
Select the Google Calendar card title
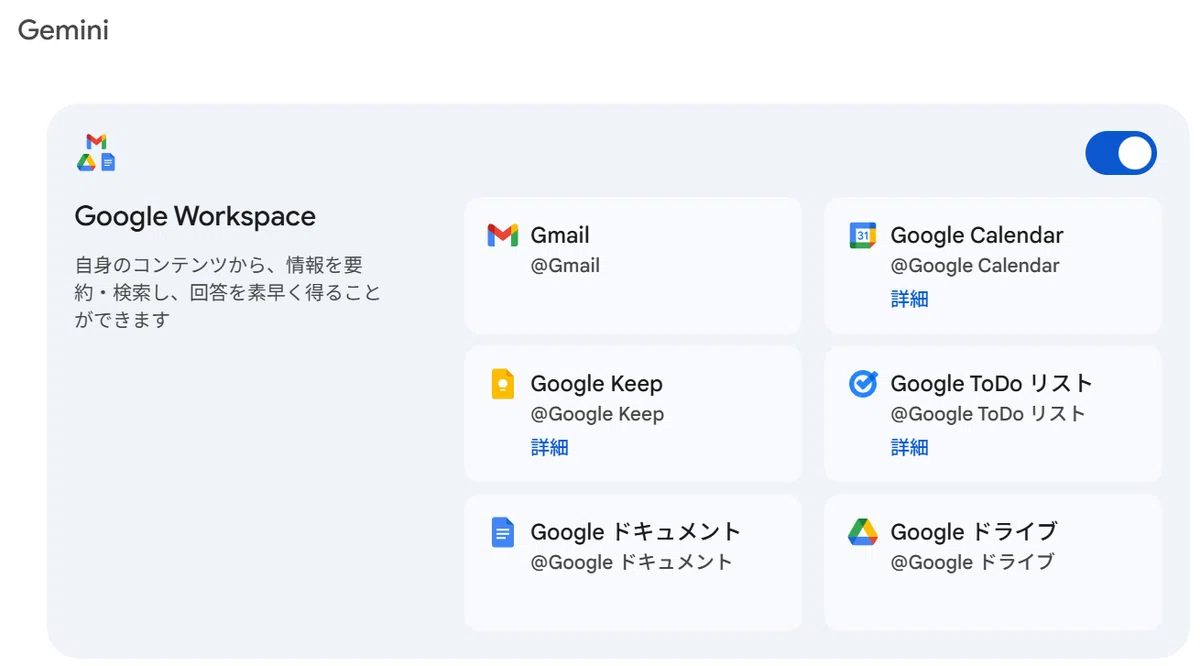pos(977,235)
